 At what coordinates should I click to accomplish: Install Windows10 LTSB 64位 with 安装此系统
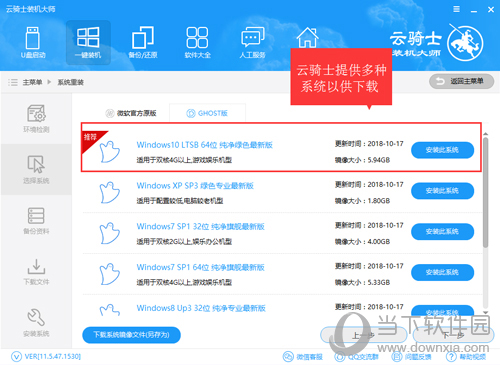pos(442,150)
